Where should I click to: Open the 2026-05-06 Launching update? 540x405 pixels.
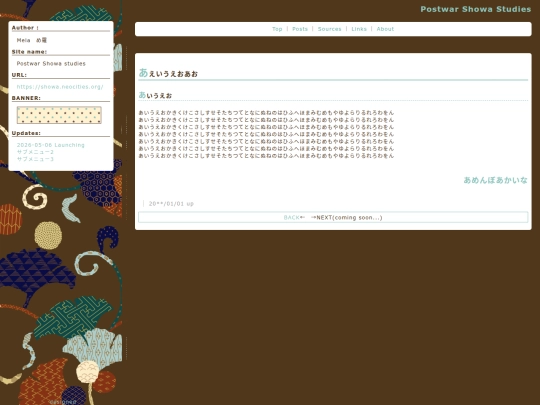[x=51, y=145]
